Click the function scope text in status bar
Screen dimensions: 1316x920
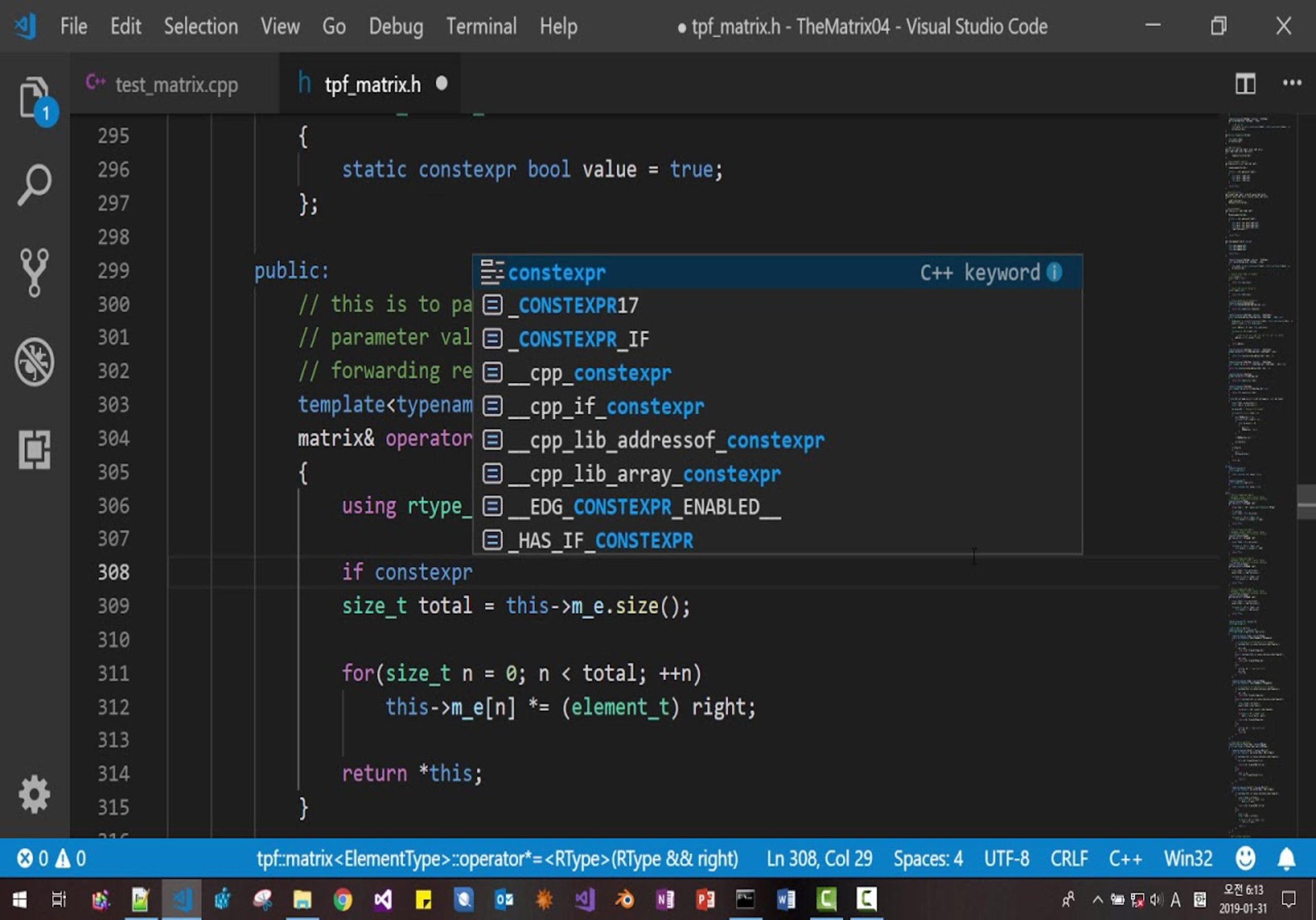(x=497, y=858)
